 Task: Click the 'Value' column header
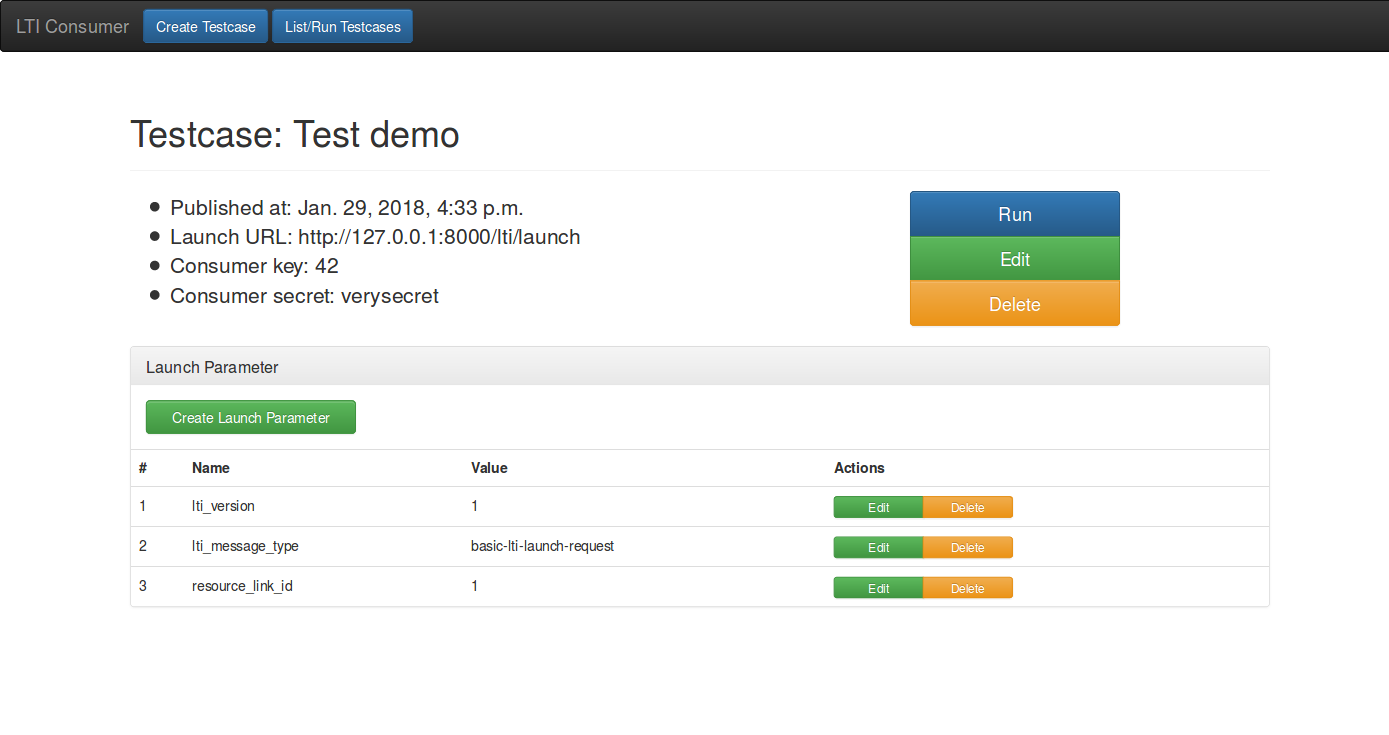pyautogui.click(x=489, y=468)
